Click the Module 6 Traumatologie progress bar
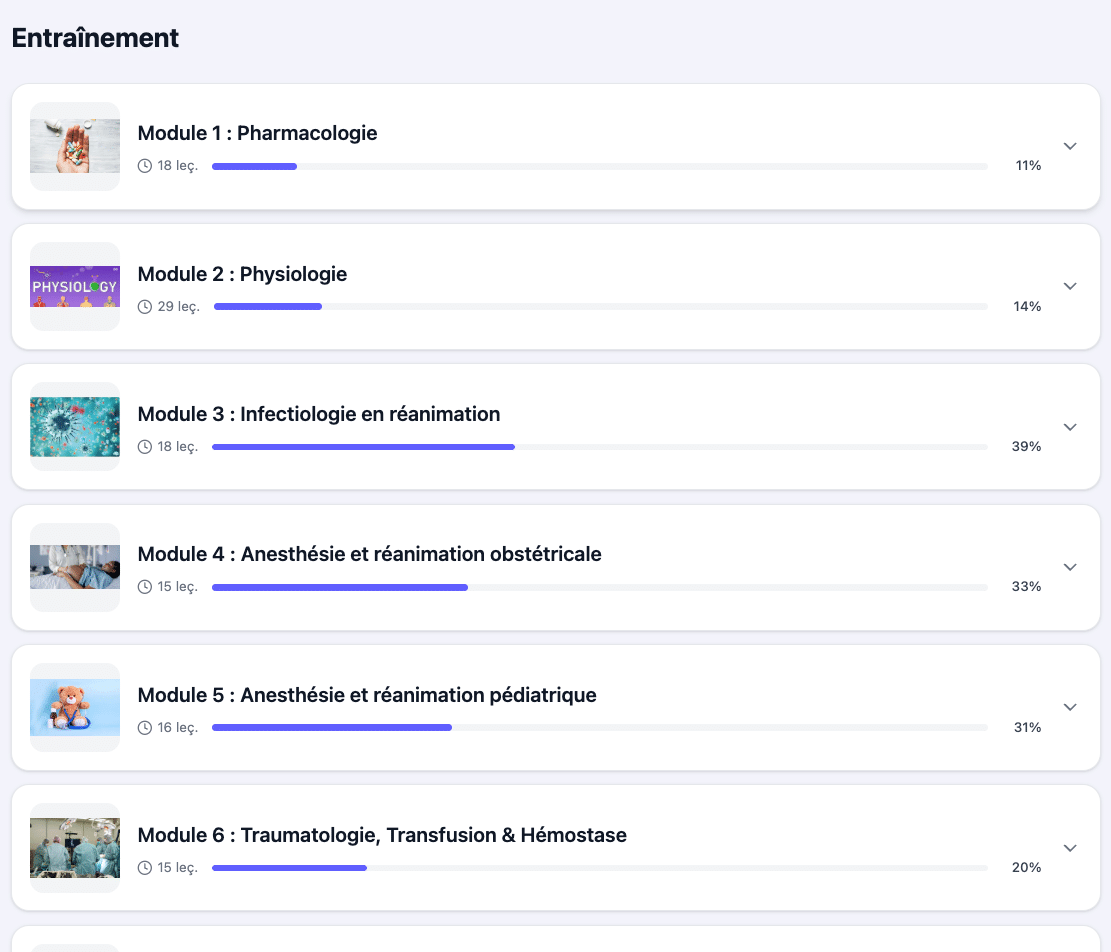Screen dimensions: 1111x952 (x=599, y=868)
